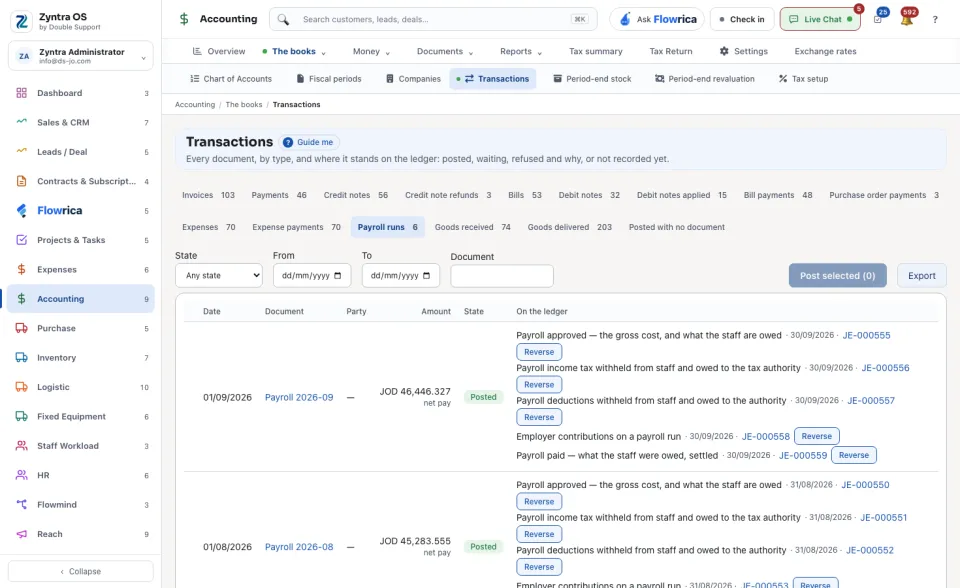Open the State filter dropdown
This screenshot has height=588, width=960.
219,276
